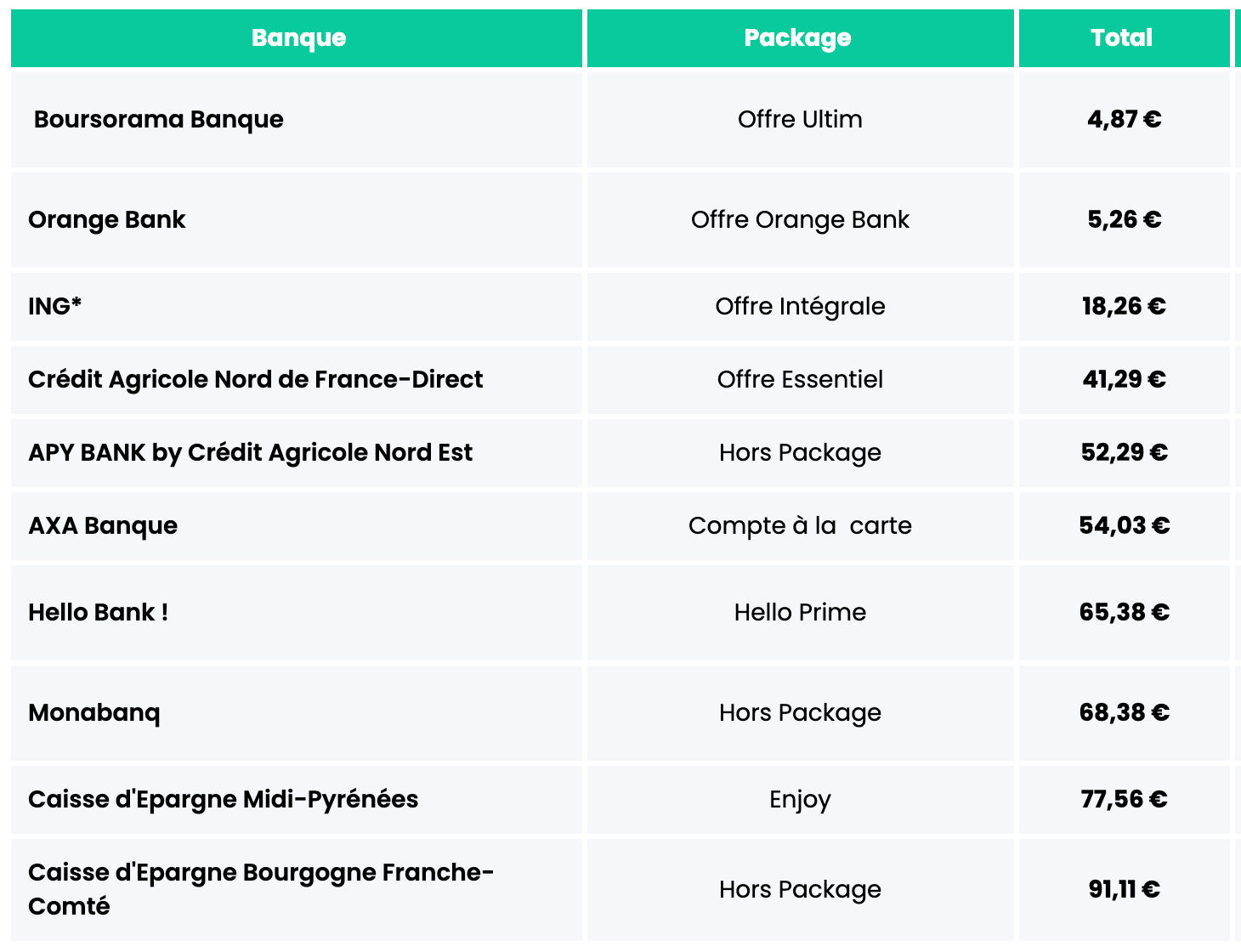The width and height of the screenshot is (1241, 952).
Task: Click the 4,87 € total amount
Action: [x=1124, y=120]
